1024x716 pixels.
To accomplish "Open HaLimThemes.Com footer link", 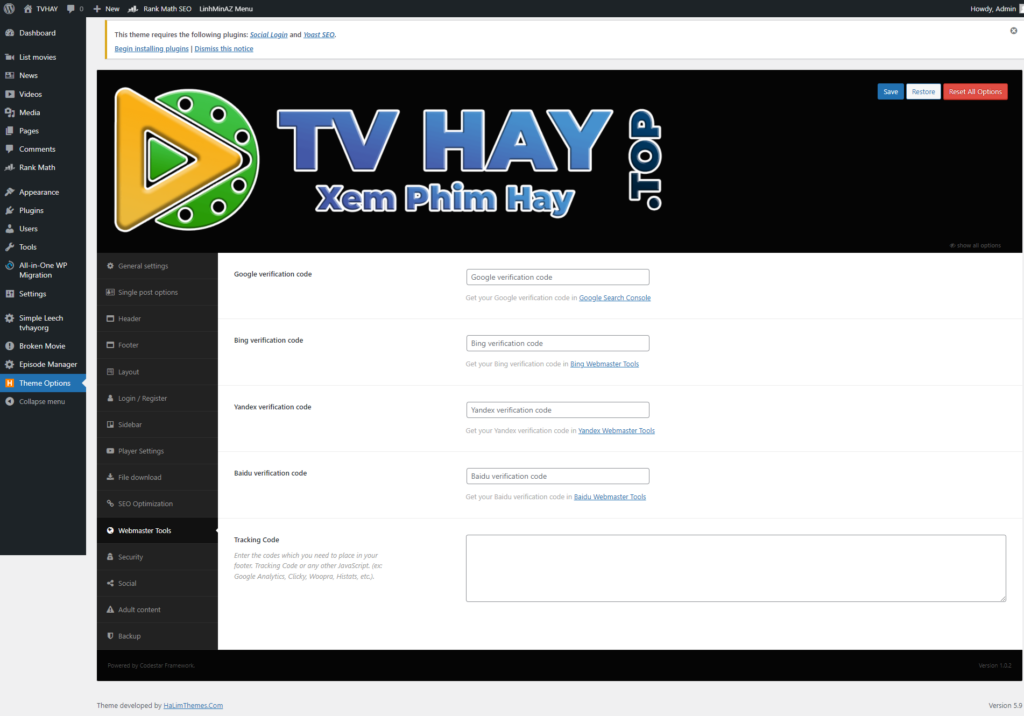I will click(193, 706).
